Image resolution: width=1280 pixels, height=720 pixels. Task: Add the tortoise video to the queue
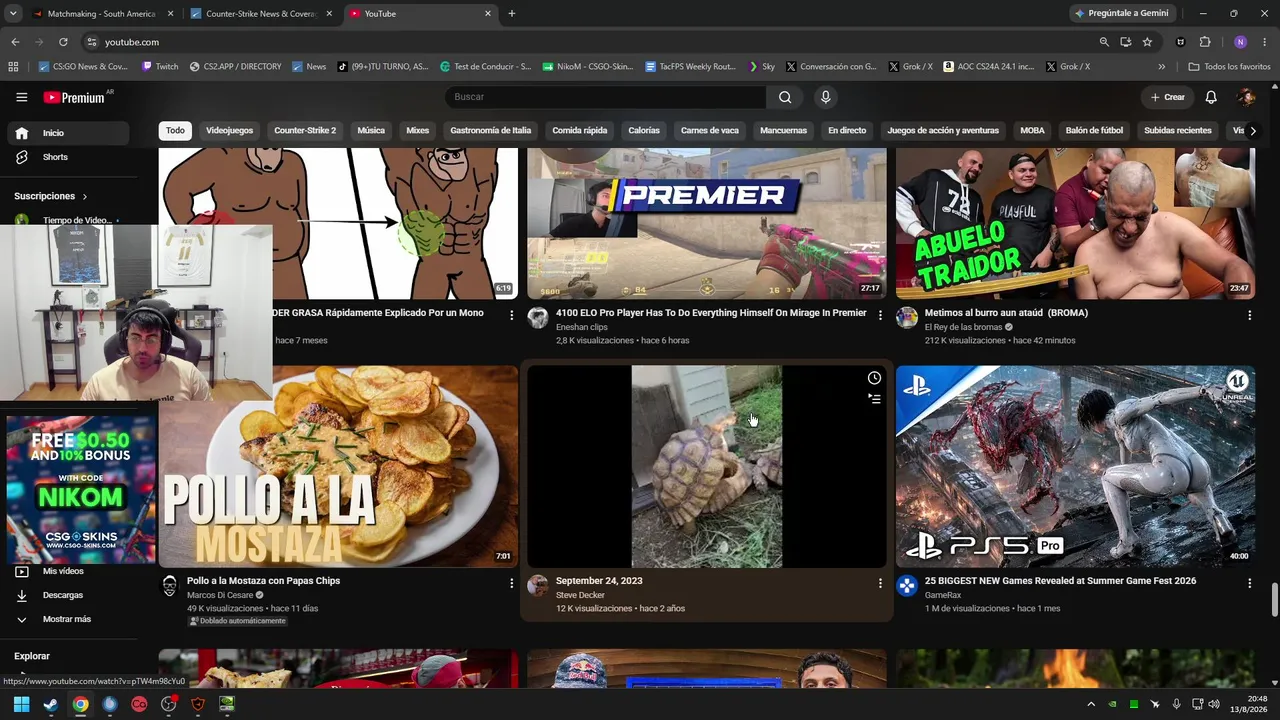click(874, 399)
